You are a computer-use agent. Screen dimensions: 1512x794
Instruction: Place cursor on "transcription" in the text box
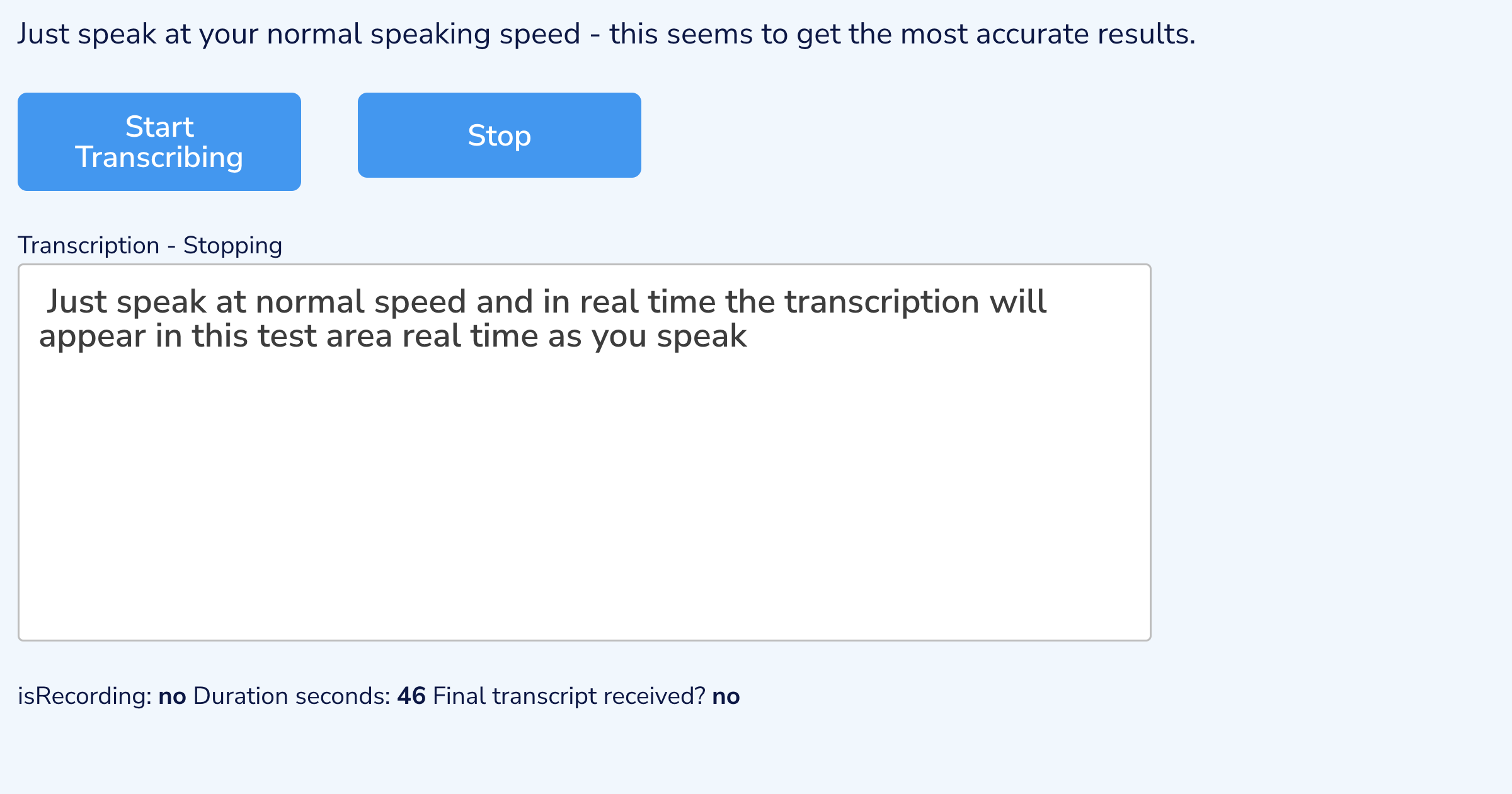click(881, 302)
